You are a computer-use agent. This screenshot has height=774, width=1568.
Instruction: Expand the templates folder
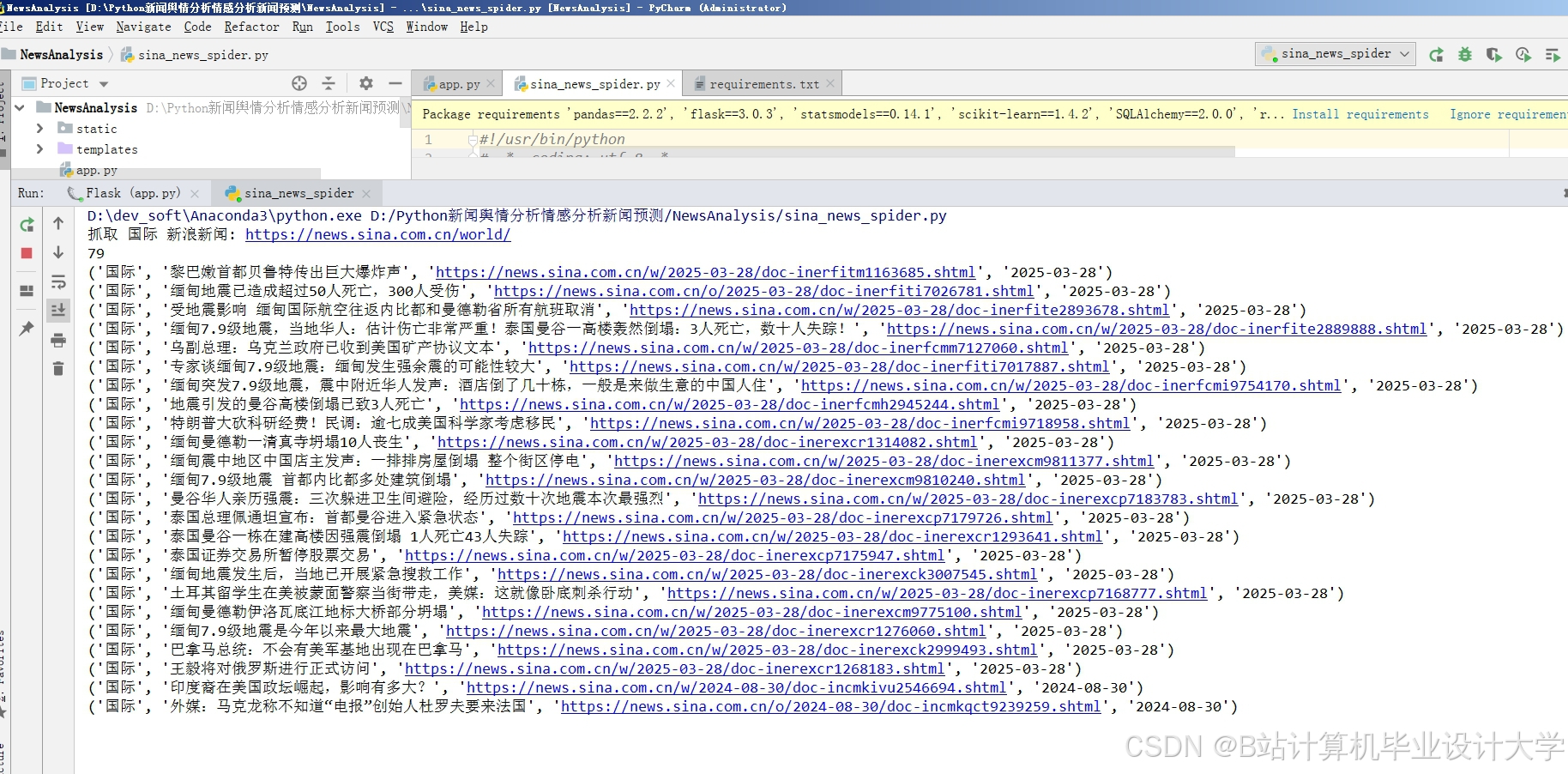click(39, 148)
